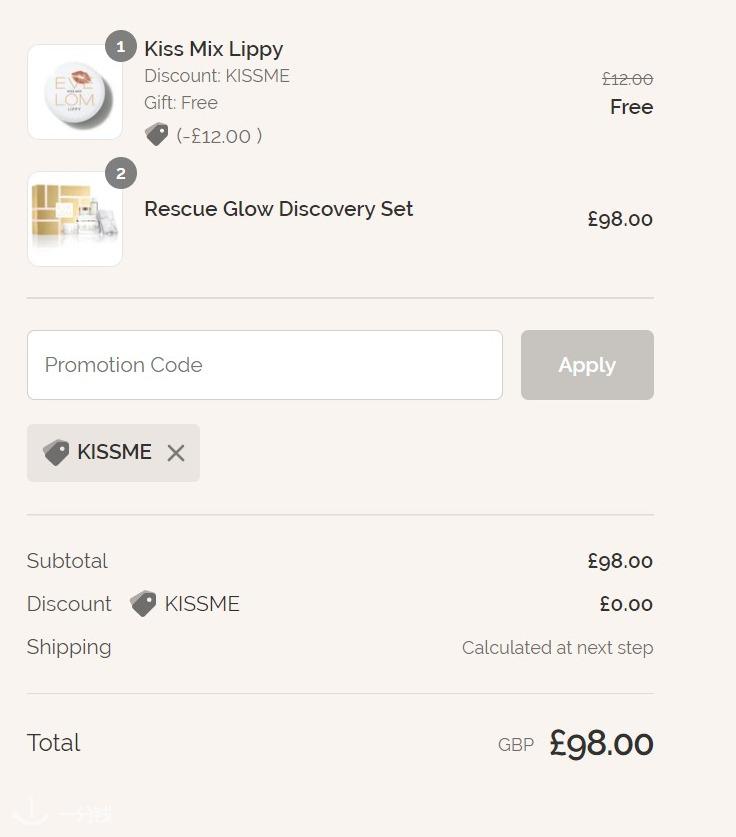
Task: Click the Subtotal £98.00 amount
Action: tap(620, 561)
